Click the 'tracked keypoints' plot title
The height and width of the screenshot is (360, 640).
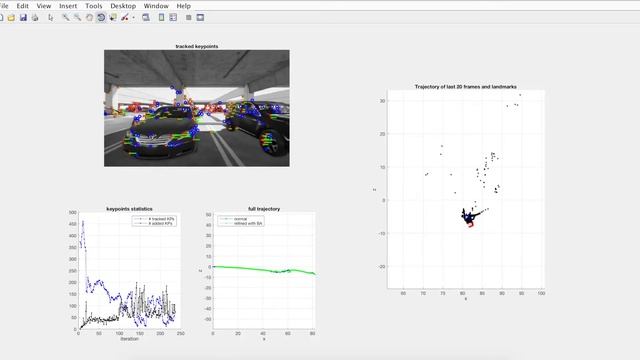(x=197, y=46)
